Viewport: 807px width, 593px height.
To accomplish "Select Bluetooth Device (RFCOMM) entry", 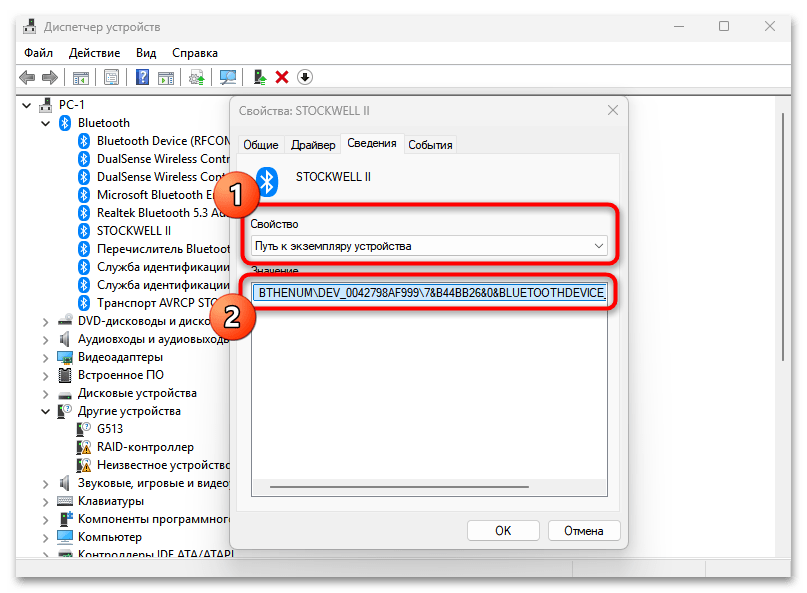I will point(163,141).
